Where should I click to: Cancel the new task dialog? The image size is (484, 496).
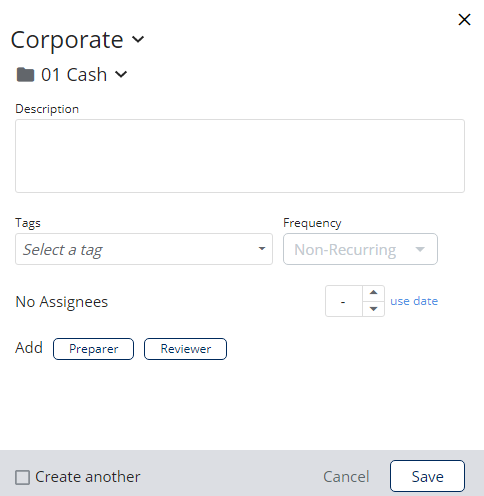[346, 477]
